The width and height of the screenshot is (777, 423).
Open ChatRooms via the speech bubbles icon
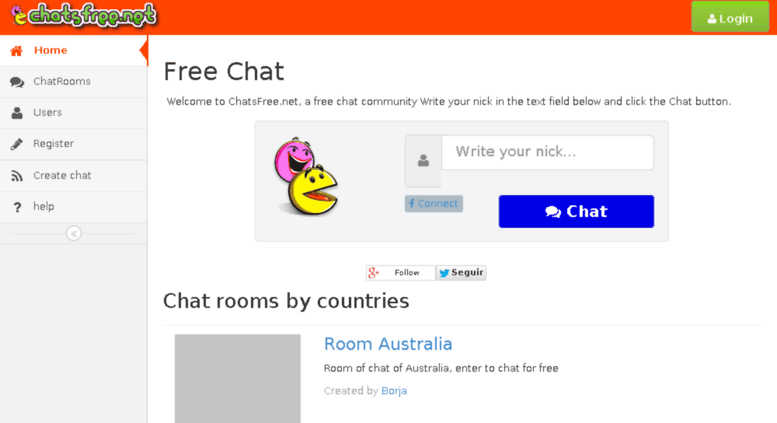[17, 82]
